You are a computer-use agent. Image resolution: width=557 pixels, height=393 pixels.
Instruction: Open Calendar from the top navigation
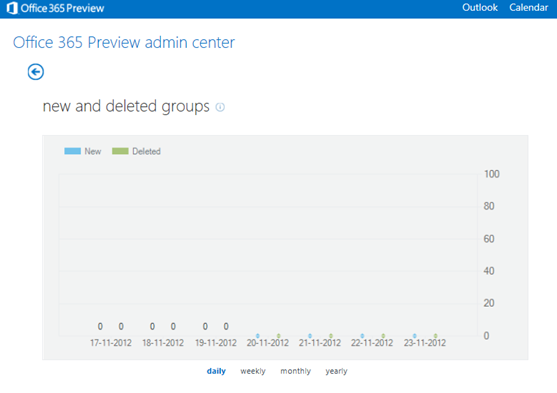pos(529,7)
